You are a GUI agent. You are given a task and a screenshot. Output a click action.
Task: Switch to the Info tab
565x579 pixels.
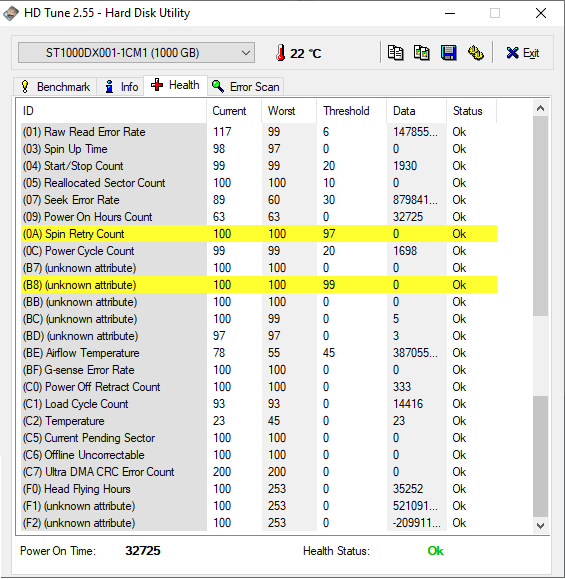coord(120,87)
